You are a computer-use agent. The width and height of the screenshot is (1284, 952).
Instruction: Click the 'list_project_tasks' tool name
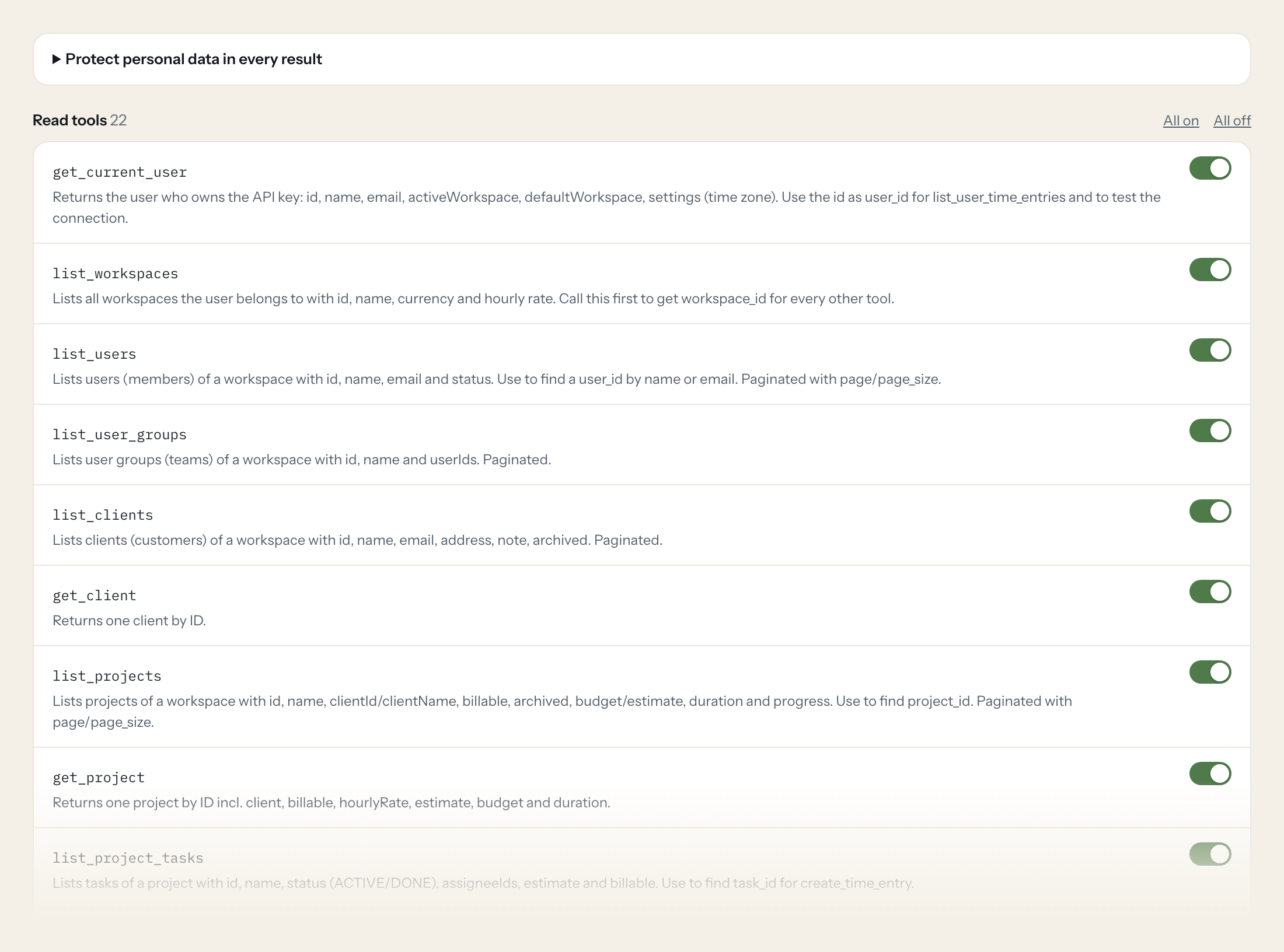[128, 858]
